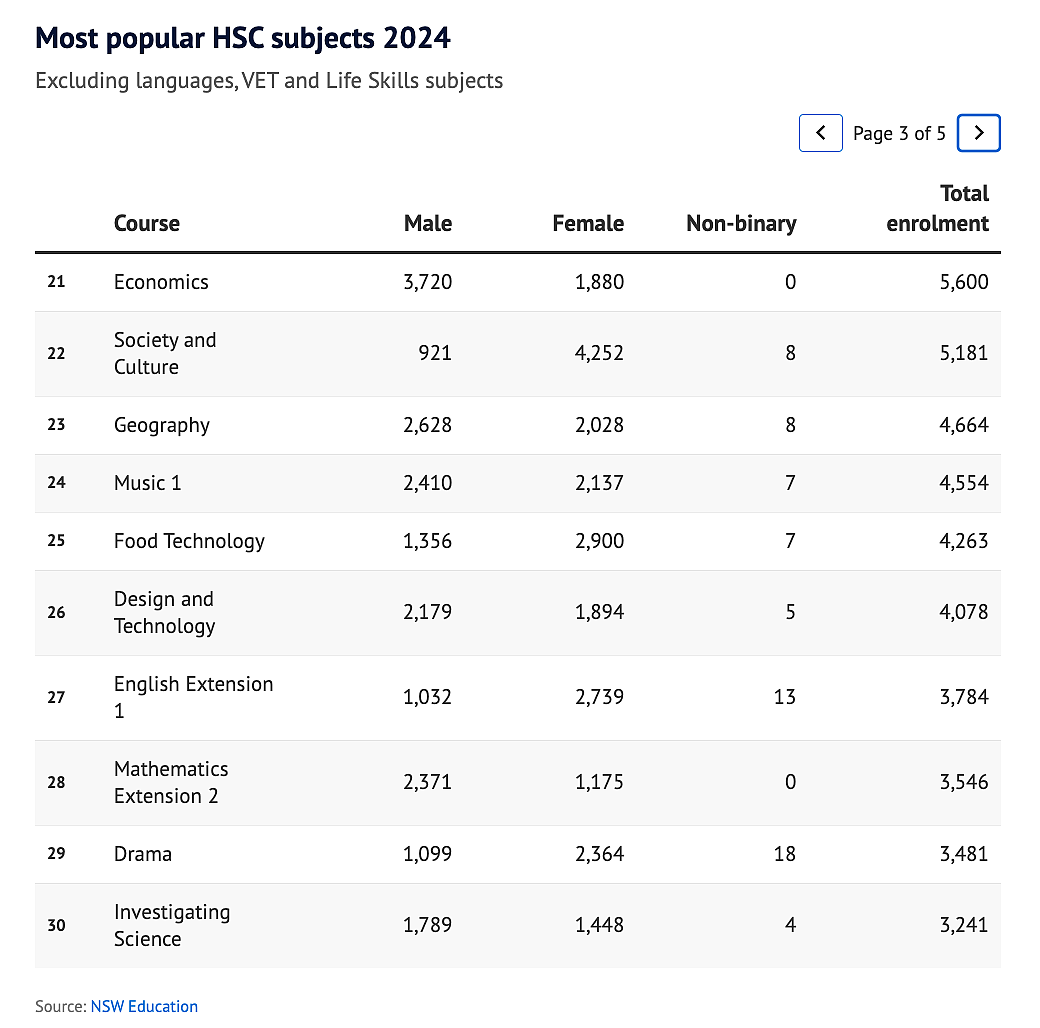Select the Music 1 row
Screen dimensions: 1040x1028
517,483
